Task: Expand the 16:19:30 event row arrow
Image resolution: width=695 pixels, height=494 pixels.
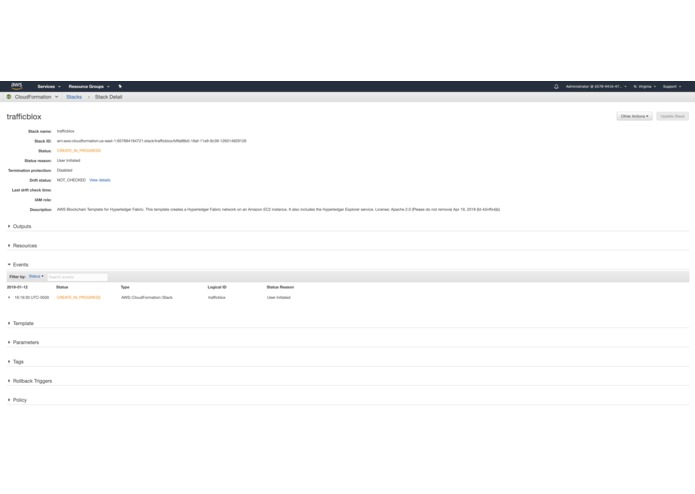Action: pos(9,297)
